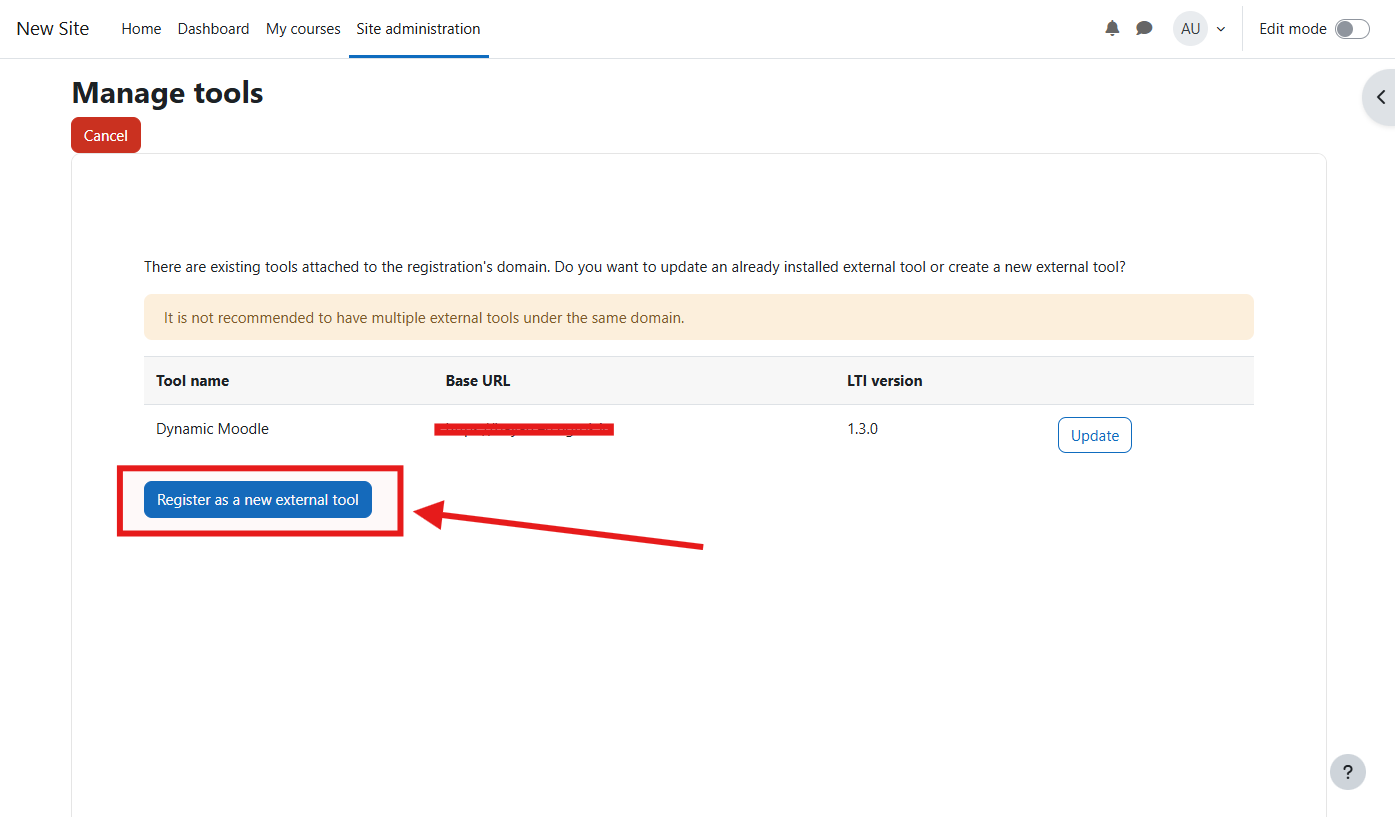This screenshot has width=1395, height=817.
Task: Click the Base URL column header
Action: 478,381
